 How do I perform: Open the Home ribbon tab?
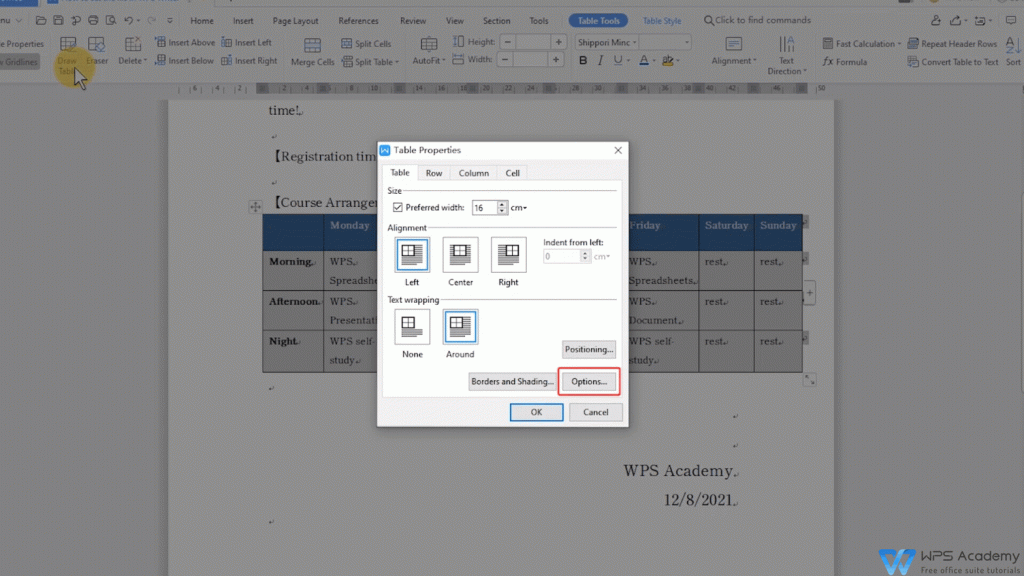click(202, 21)
